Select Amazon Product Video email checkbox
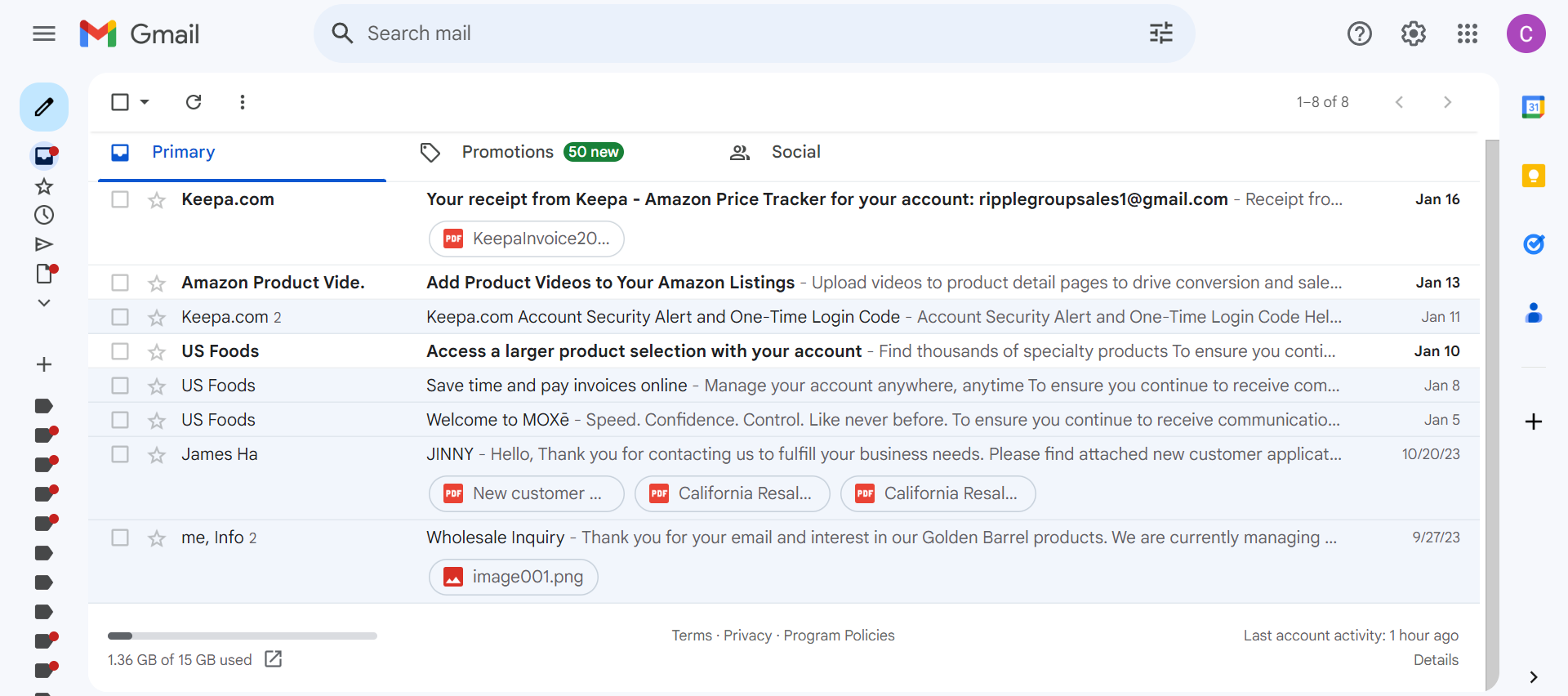The width and height of the screenshot is (1568, 696). point(120,283)
